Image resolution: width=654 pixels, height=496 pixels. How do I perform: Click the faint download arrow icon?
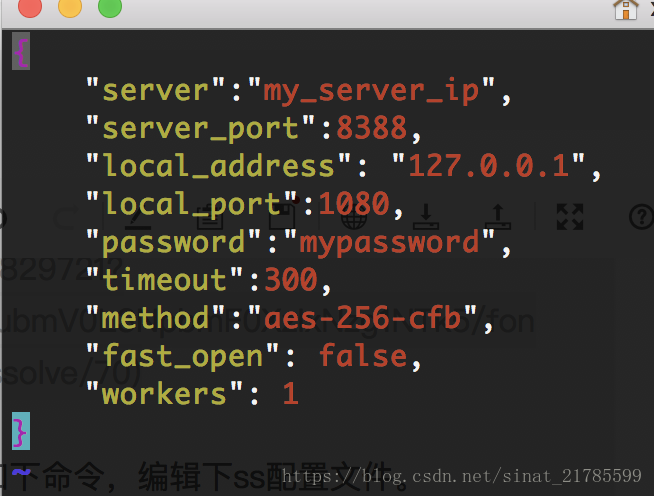[x=426, y=215]
